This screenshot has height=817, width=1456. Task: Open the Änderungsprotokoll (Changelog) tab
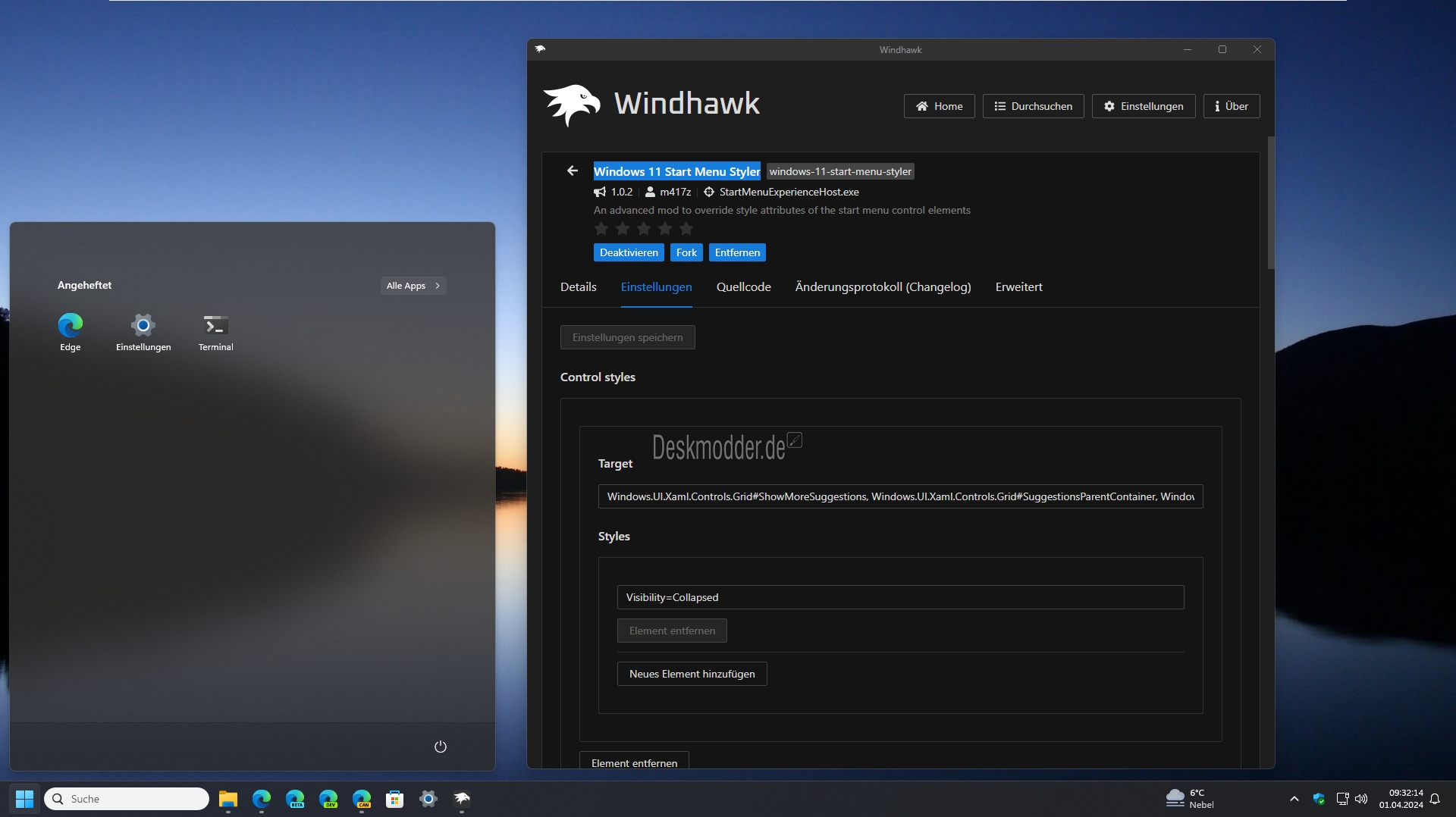point(883,287)
